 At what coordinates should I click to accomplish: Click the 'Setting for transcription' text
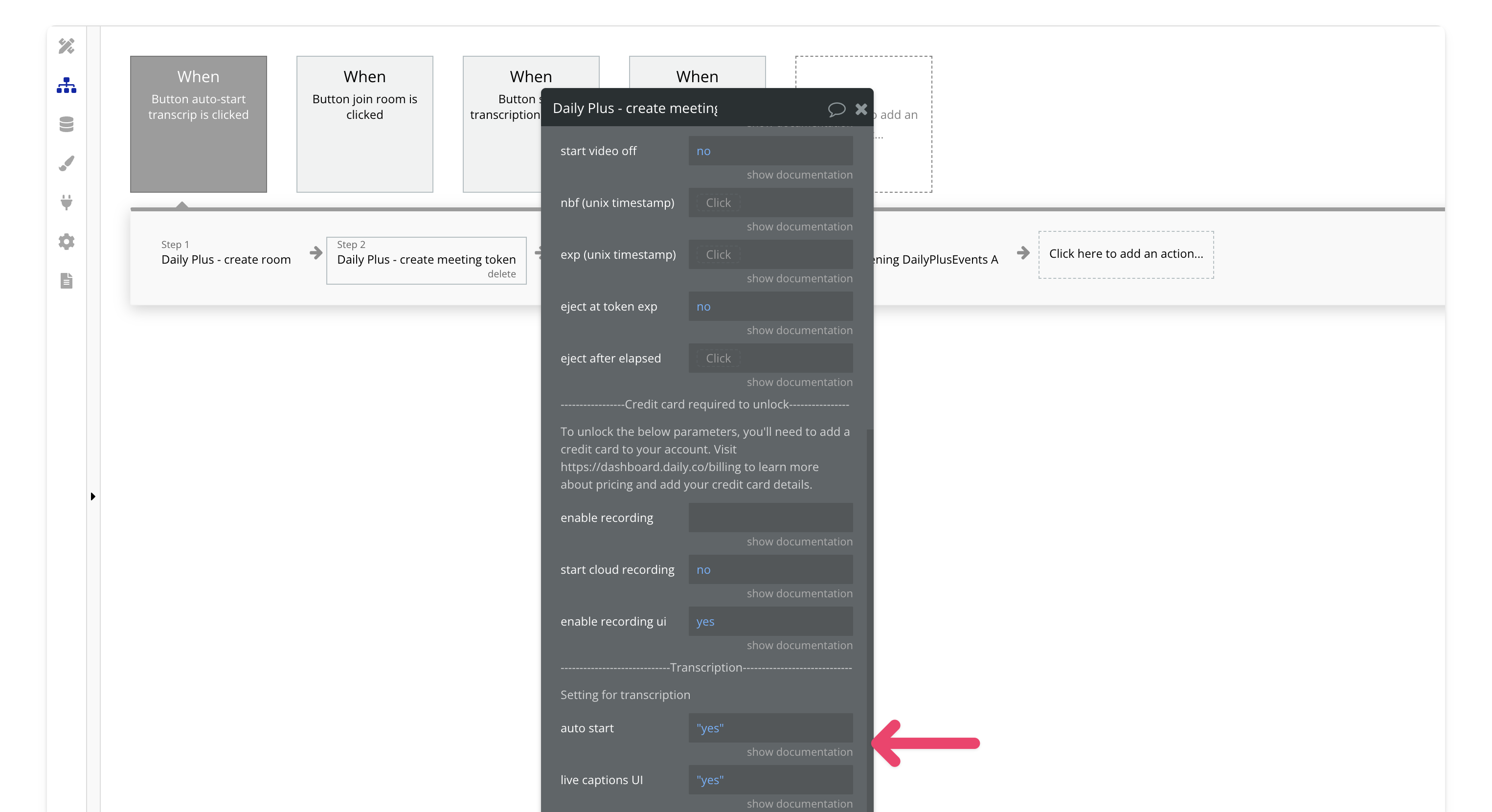(625, 695)
